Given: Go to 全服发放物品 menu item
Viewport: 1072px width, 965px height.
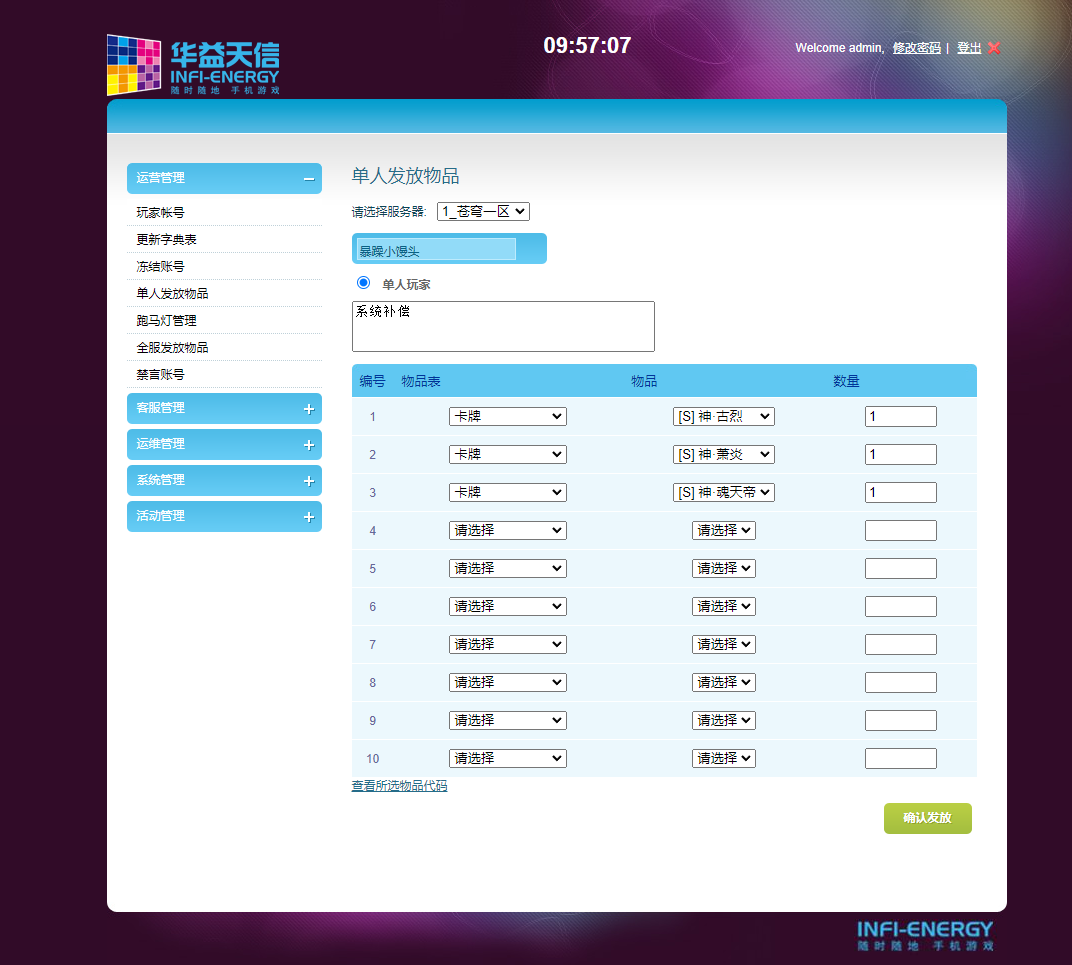Looking at the screenshot, I should pos(172,348).
